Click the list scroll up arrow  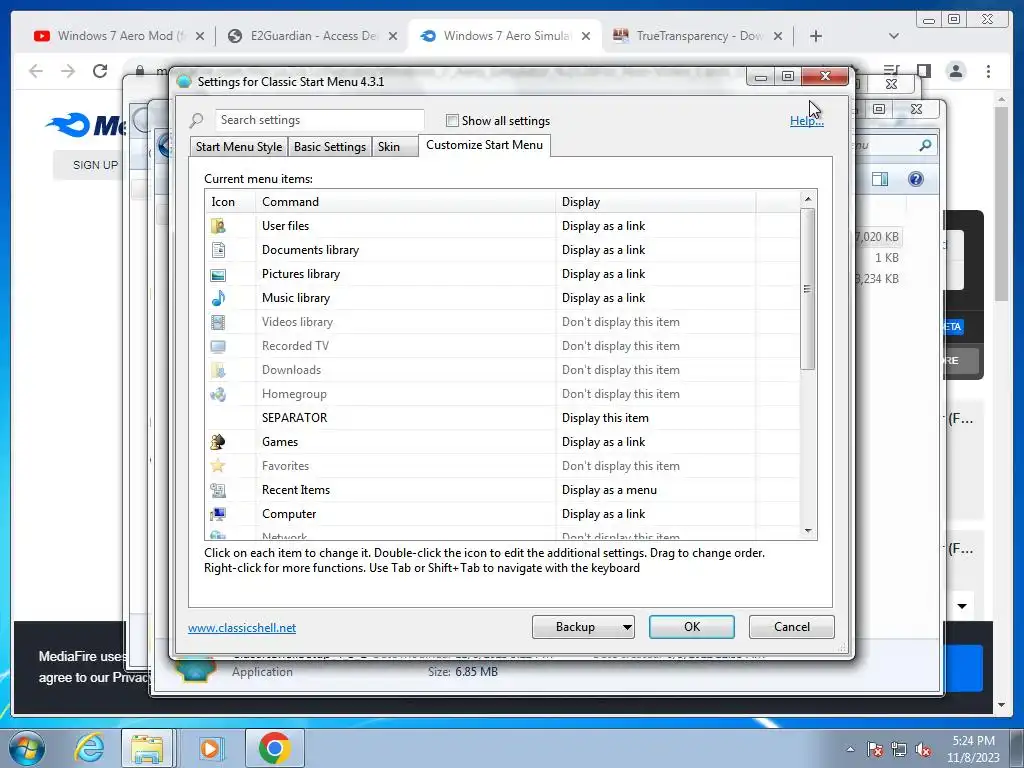808,199
